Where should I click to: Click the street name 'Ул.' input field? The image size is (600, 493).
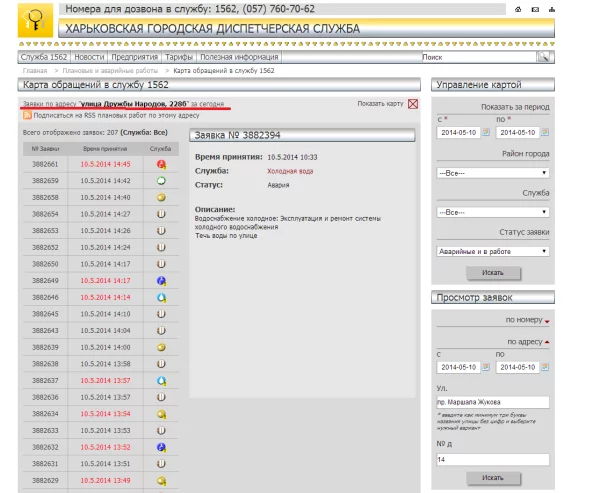[492, 403]
